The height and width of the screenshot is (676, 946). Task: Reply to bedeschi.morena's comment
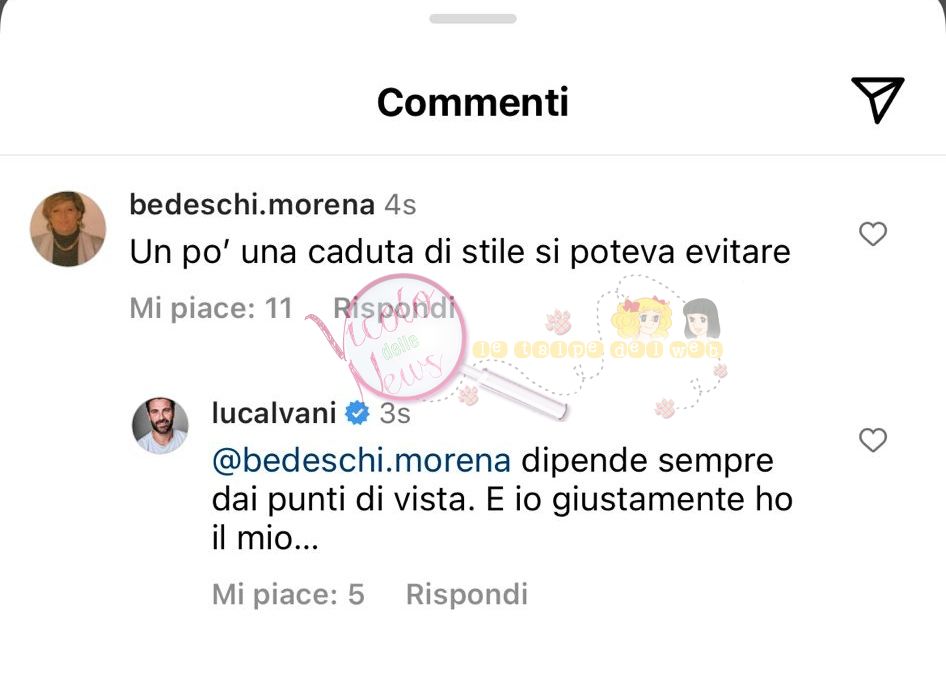394,308
